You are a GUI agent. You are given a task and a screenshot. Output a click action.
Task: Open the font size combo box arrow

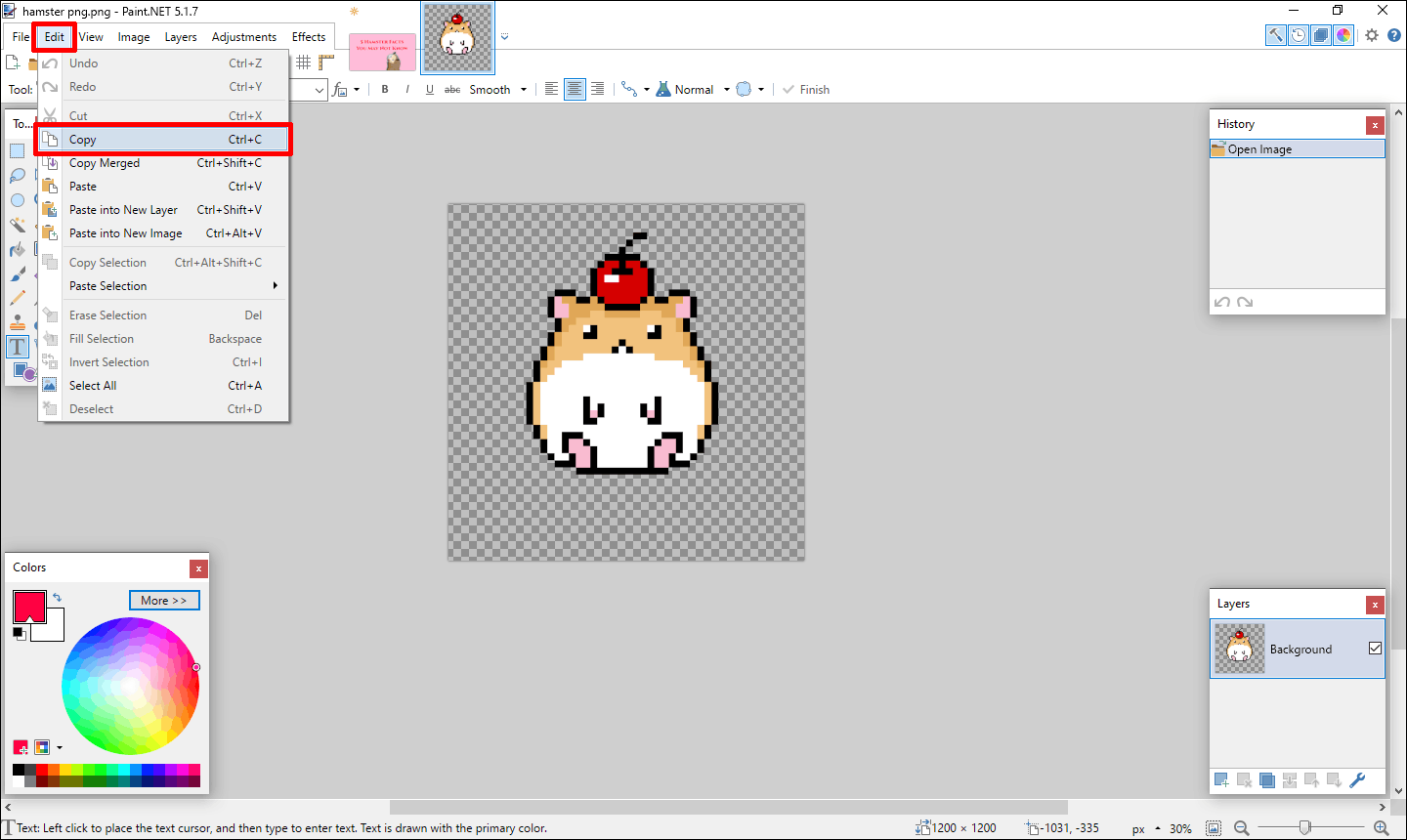coord(320,90)
